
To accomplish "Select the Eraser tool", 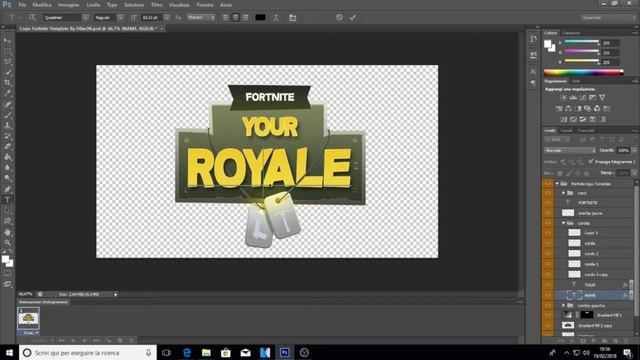I will click(7, 147).
